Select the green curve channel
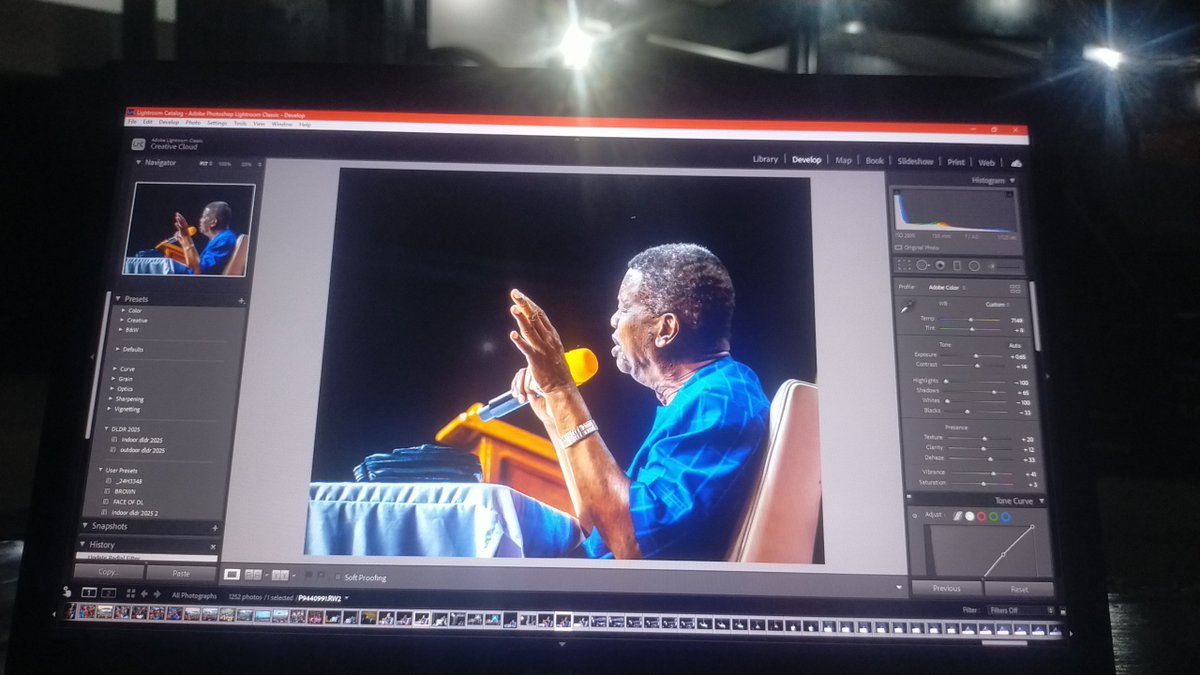Image resolution: width=1200 pixels, height=675 pixels. click(x=993, y=517)
